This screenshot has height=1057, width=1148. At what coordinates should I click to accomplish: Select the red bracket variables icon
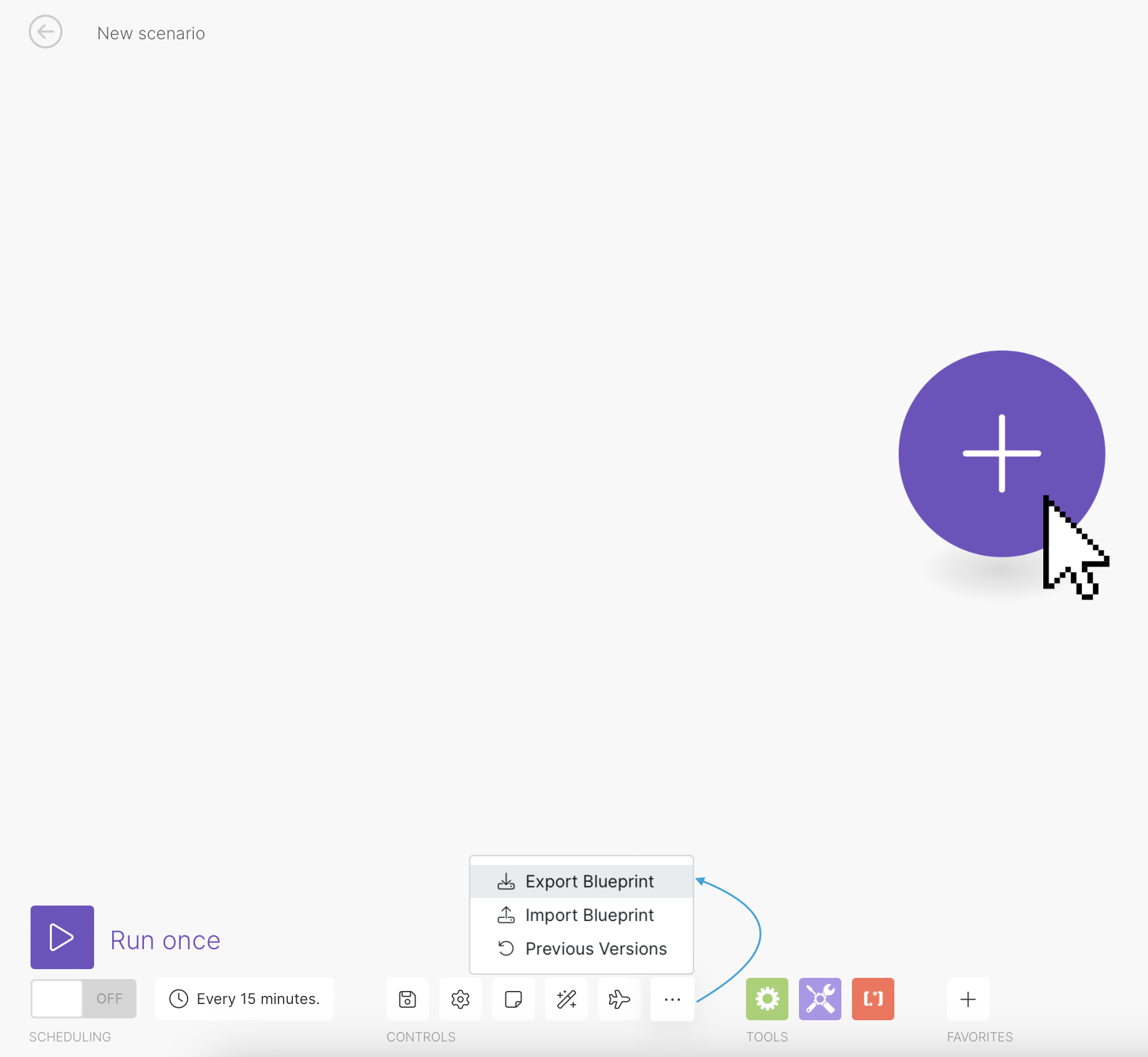coord(873,999)
